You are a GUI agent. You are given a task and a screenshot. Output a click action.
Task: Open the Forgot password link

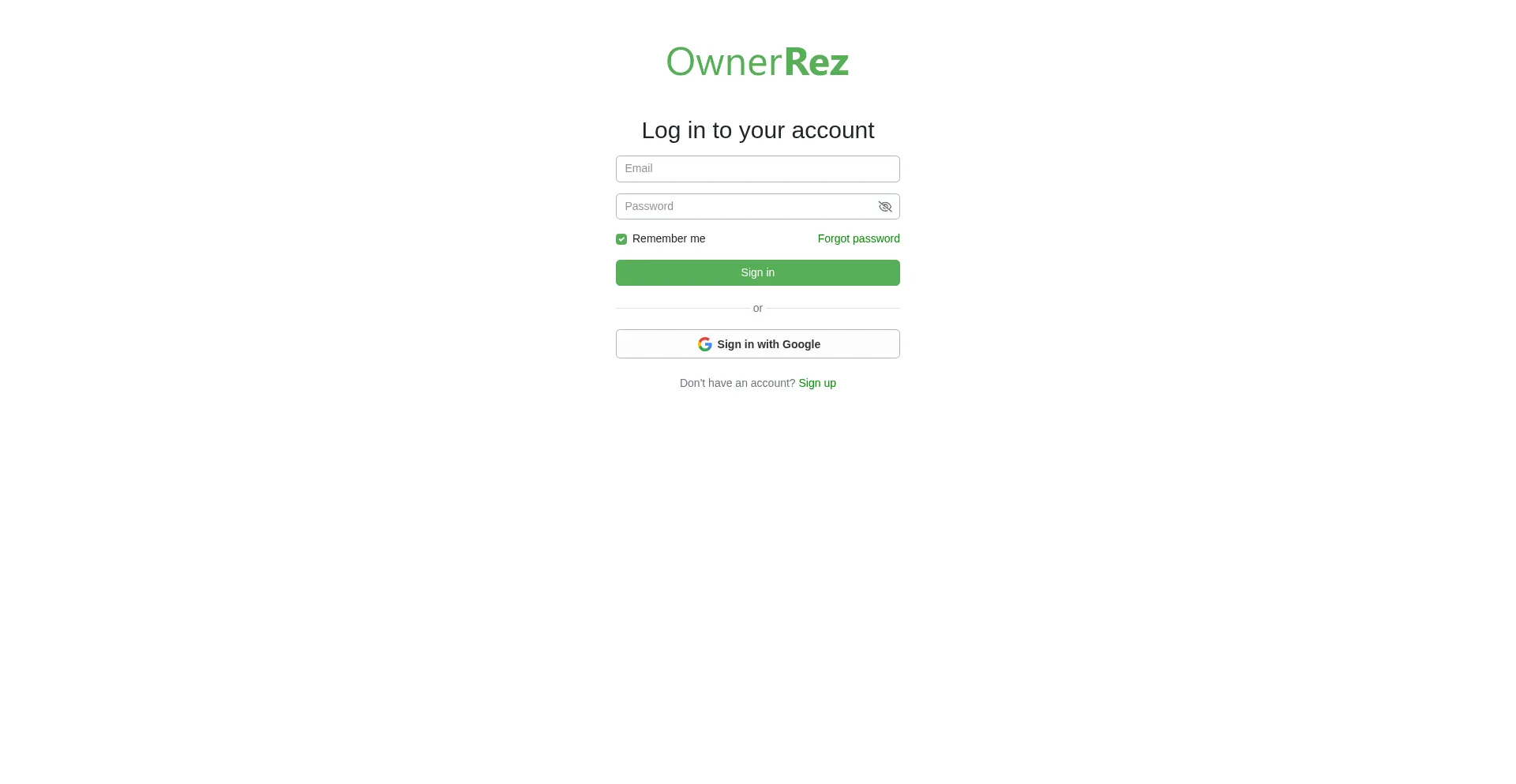(858, 238)
